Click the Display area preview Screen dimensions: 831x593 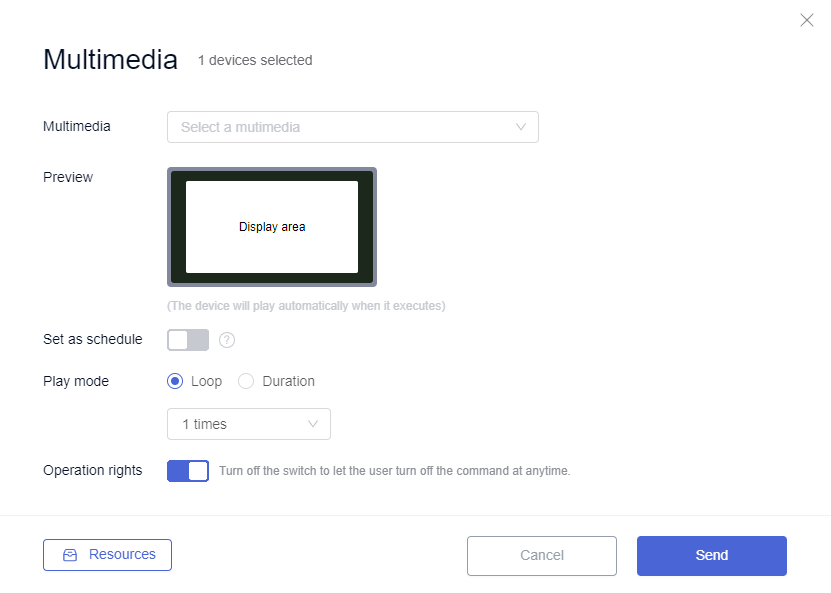coord(272,227)
